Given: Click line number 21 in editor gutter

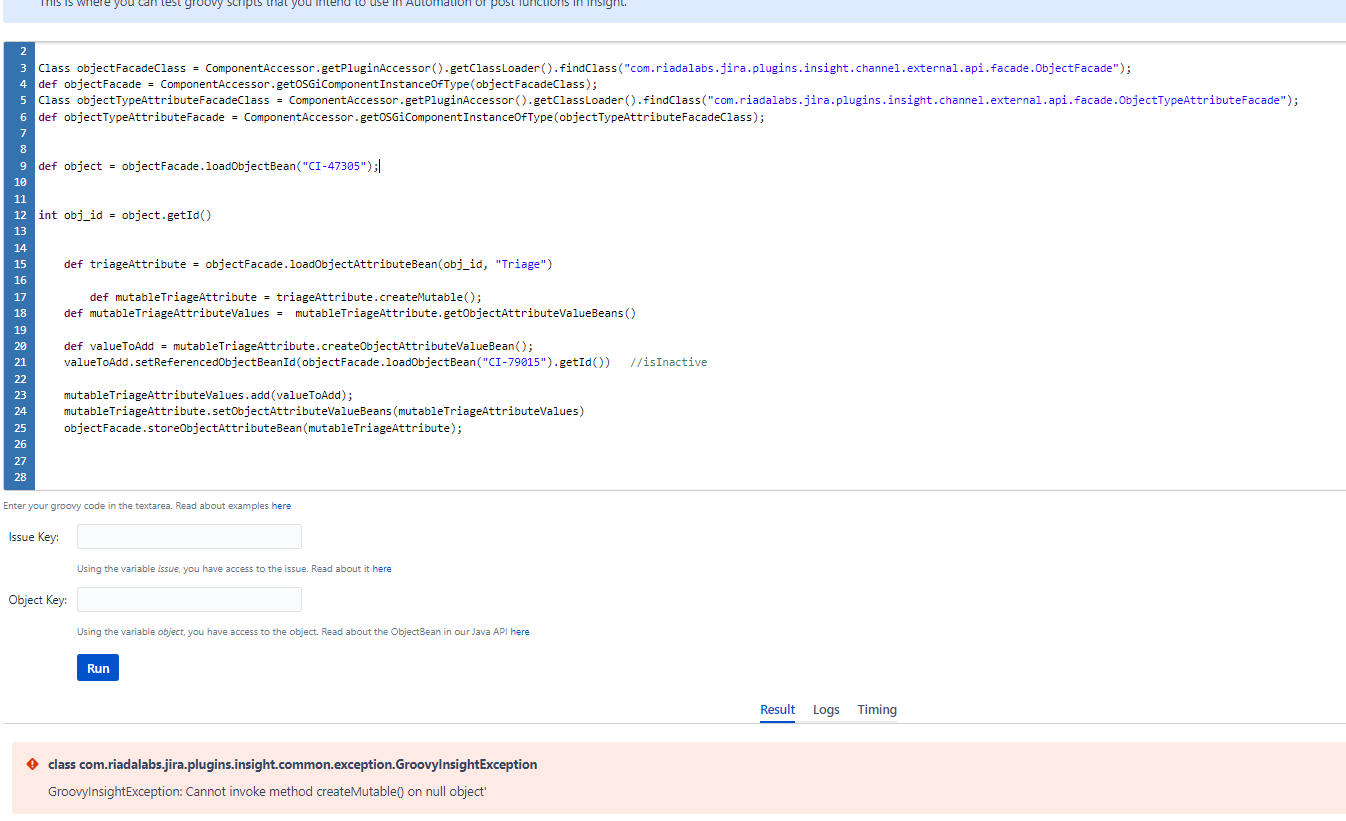Looking at the screenshot, I should [21, 362].
